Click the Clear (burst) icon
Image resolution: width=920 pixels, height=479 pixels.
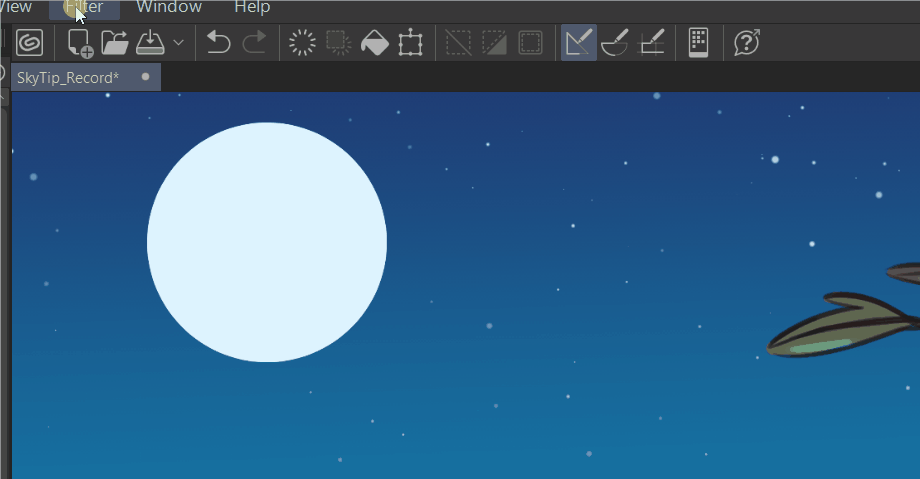pos(302,43)
